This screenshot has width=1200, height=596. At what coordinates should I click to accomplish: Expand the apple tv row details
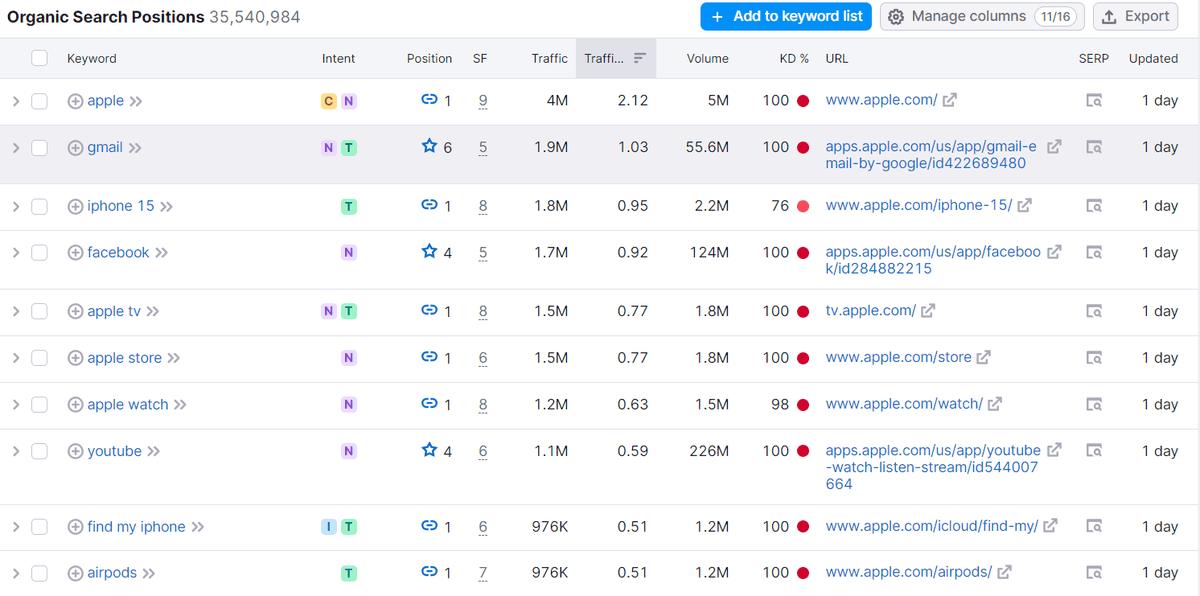pyautogui.click(x=15, y=312)
